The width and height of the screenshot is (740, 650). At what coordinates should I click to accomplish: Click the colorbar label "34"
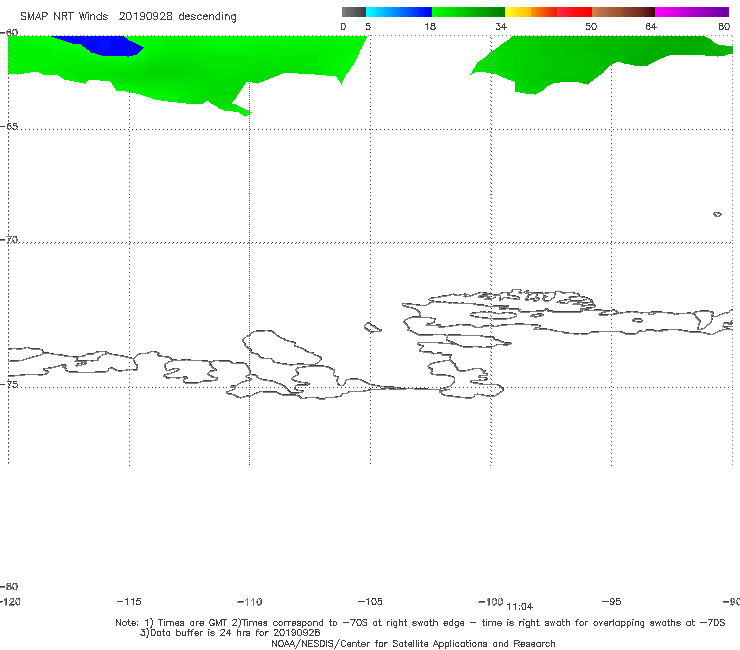[501, 27]
